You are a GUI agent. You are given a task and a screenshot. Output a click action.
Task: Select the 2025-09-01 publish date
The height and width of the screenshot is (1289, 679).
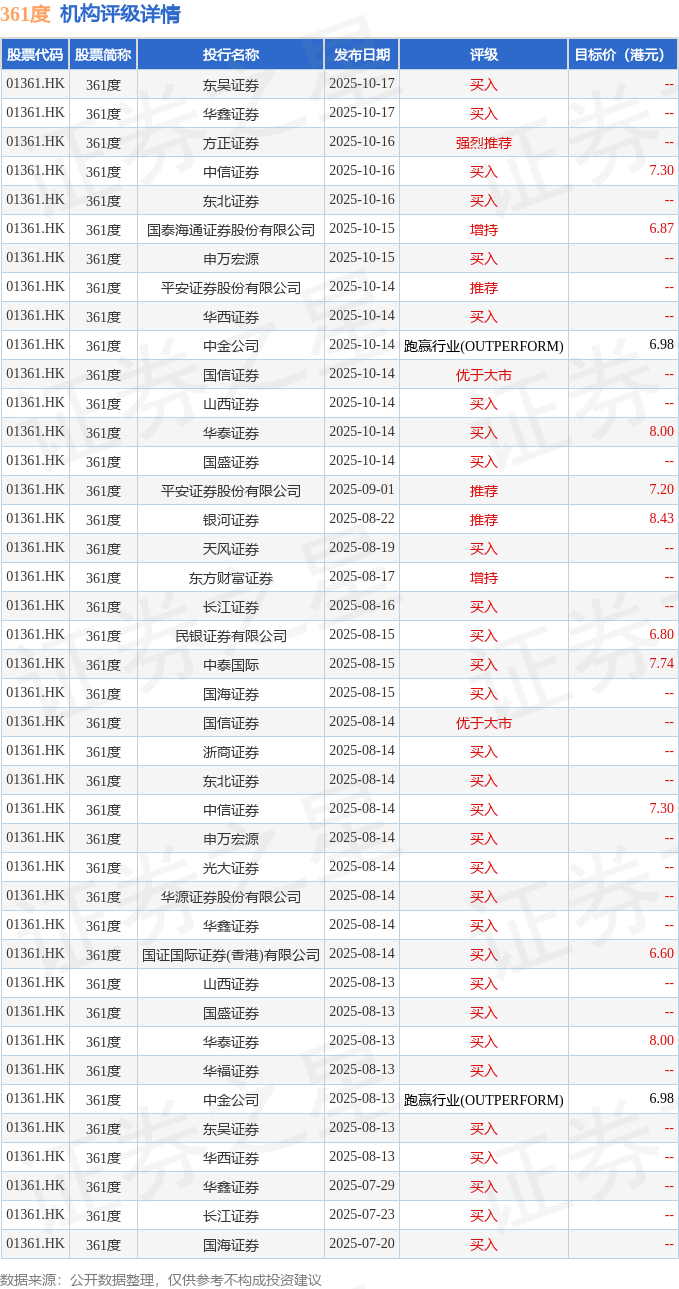pyautogui.click(x=362, y=490)
